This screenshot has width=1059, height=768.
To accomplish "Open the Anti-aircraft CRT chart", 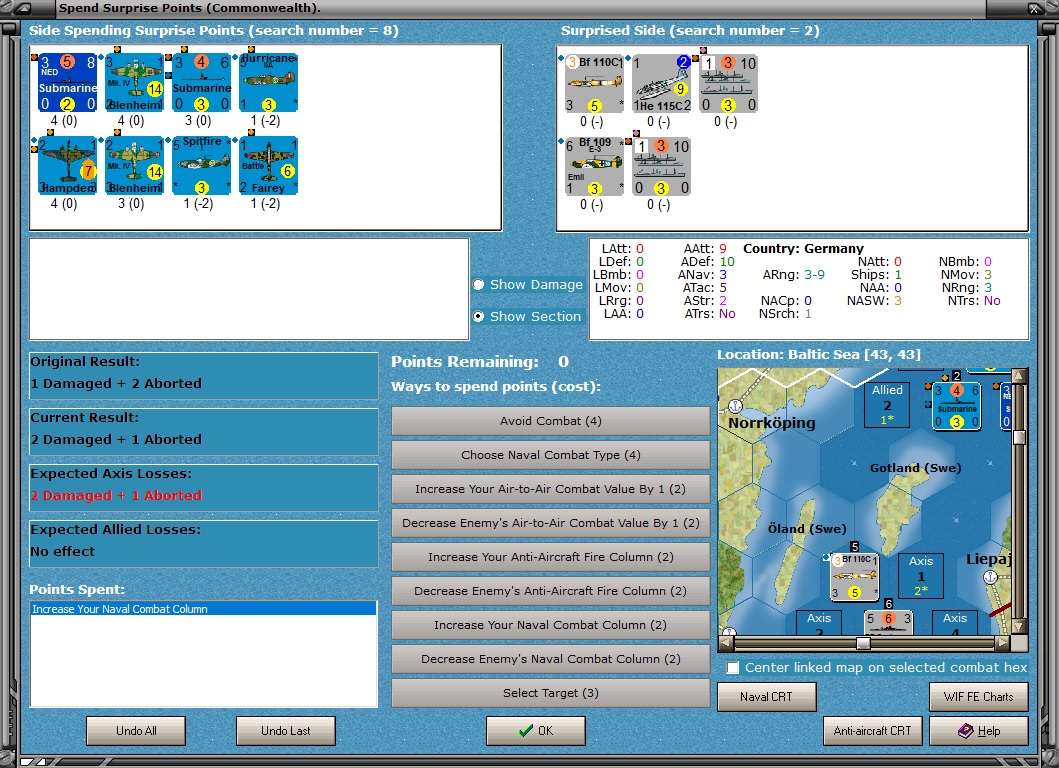I will [x=873, y=731].
